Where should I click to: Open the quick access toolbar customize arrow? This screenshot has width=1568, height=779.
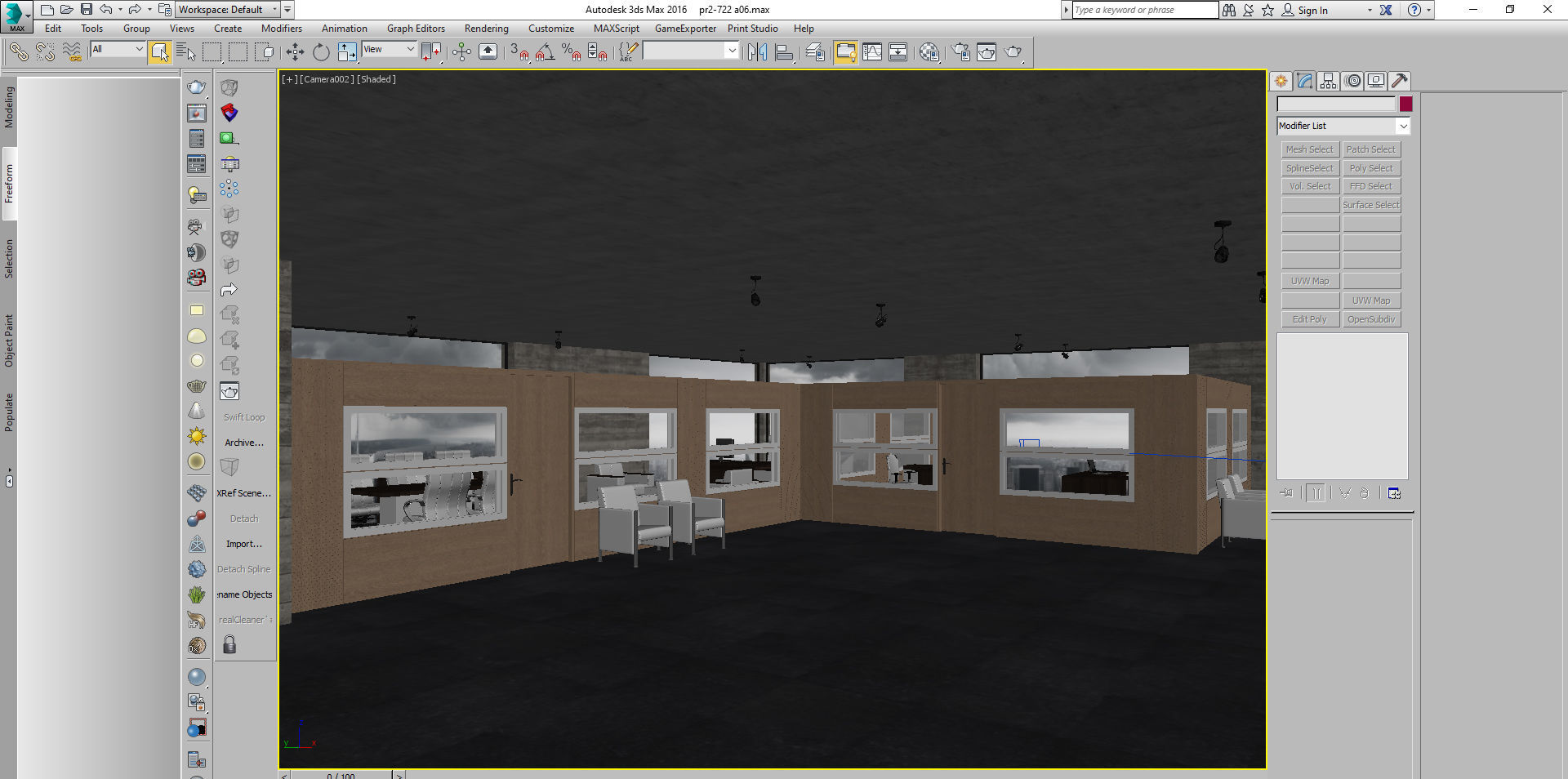[x=287, y=10]
